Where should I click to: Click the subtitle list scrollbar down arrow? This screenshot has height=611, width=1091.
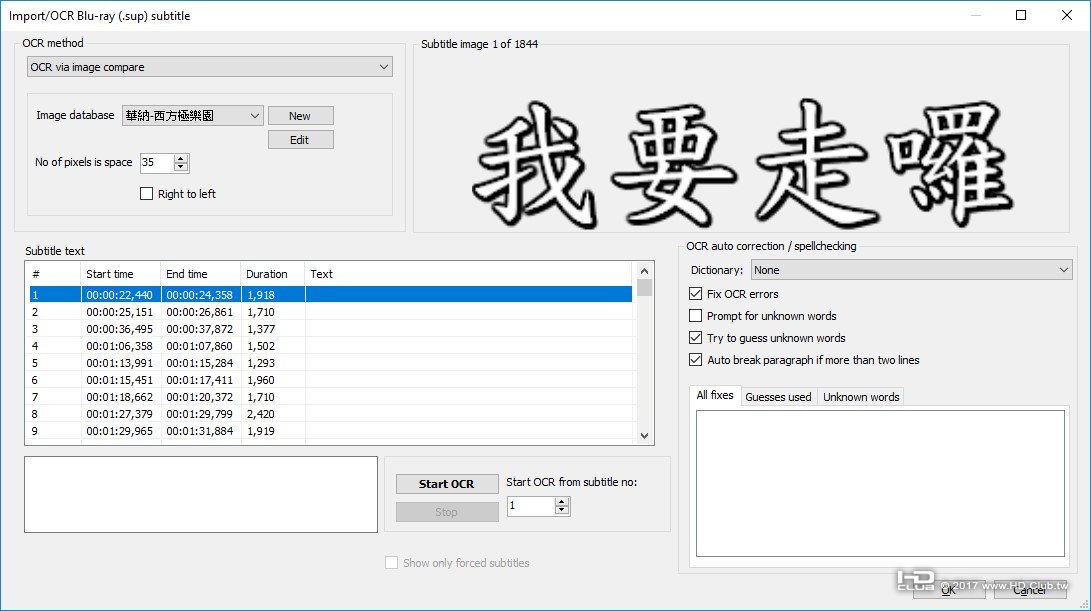pyautogui.click(x=644, y=435)
